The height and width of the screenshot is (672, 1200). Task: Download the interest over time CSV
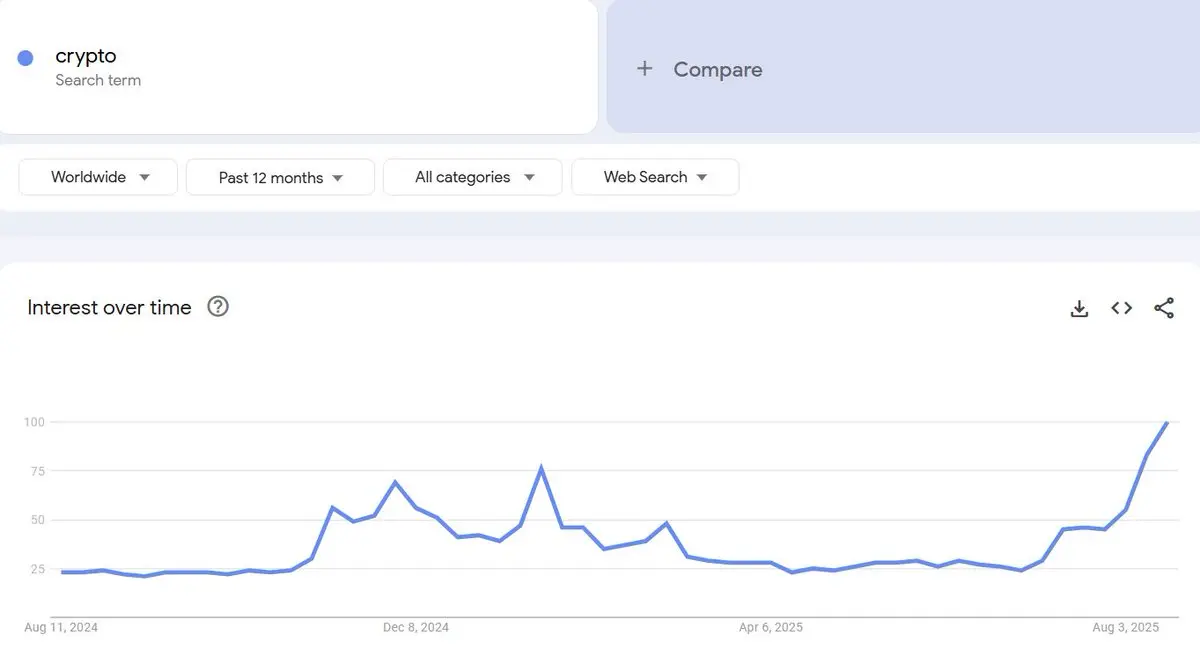pos(1079,309)
